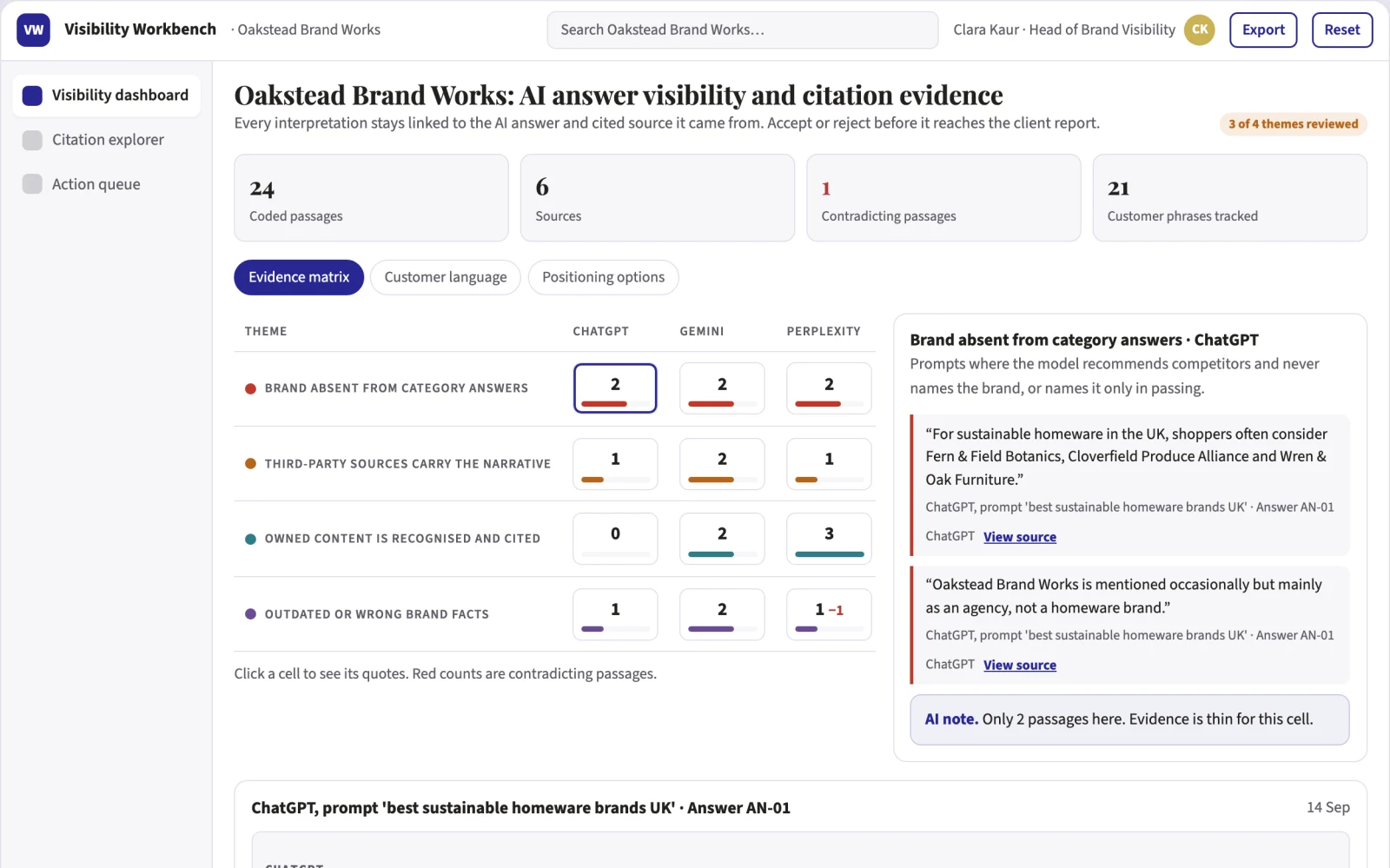The width and height of the screenshot is (1390, 868).
Task: Select the Gemini cell for Brand absent from category answers
Action: (722, 388)
